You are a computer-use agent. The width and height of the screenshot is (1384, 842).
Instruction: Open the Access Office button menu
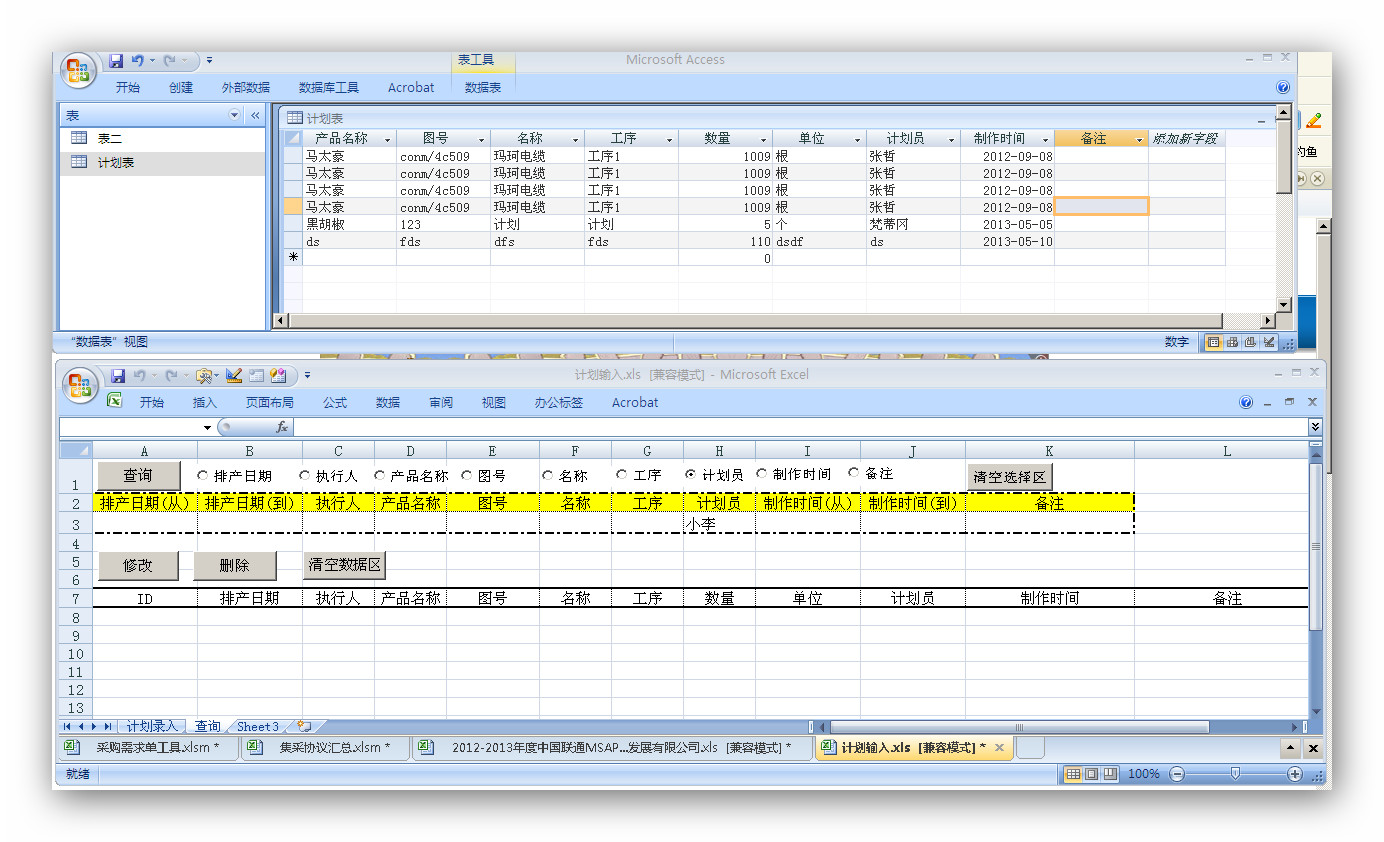coord(79,71)
